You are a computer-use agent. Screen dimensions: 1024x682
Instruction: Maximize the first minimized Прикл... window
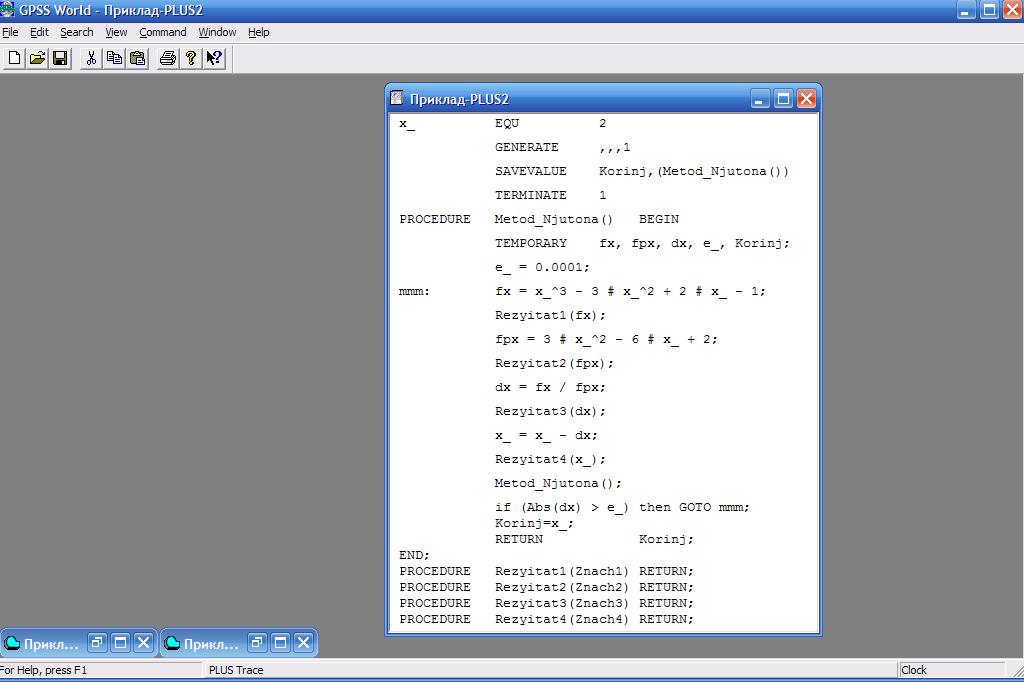121,643
